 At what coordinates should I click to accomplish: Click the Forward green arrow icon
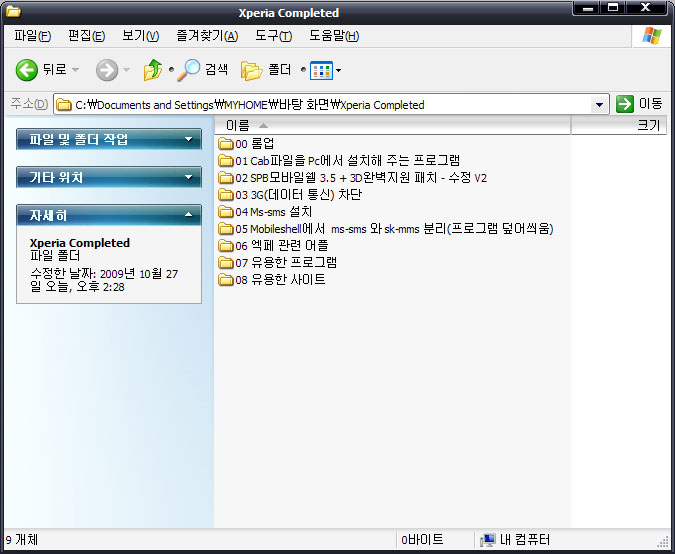click(107, 70)
